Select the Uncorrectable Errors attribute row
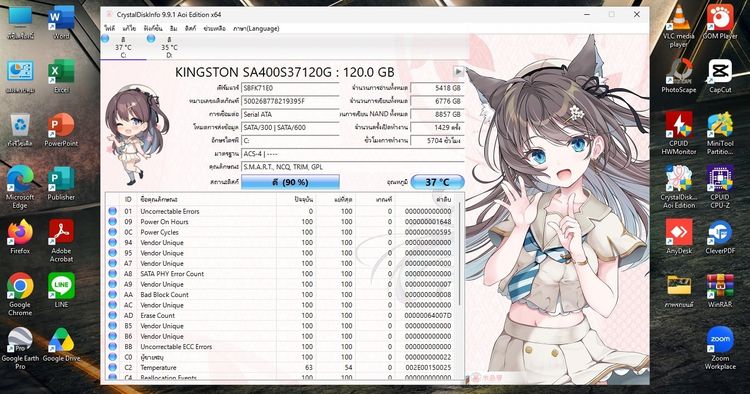 click(x=282, y=211)
